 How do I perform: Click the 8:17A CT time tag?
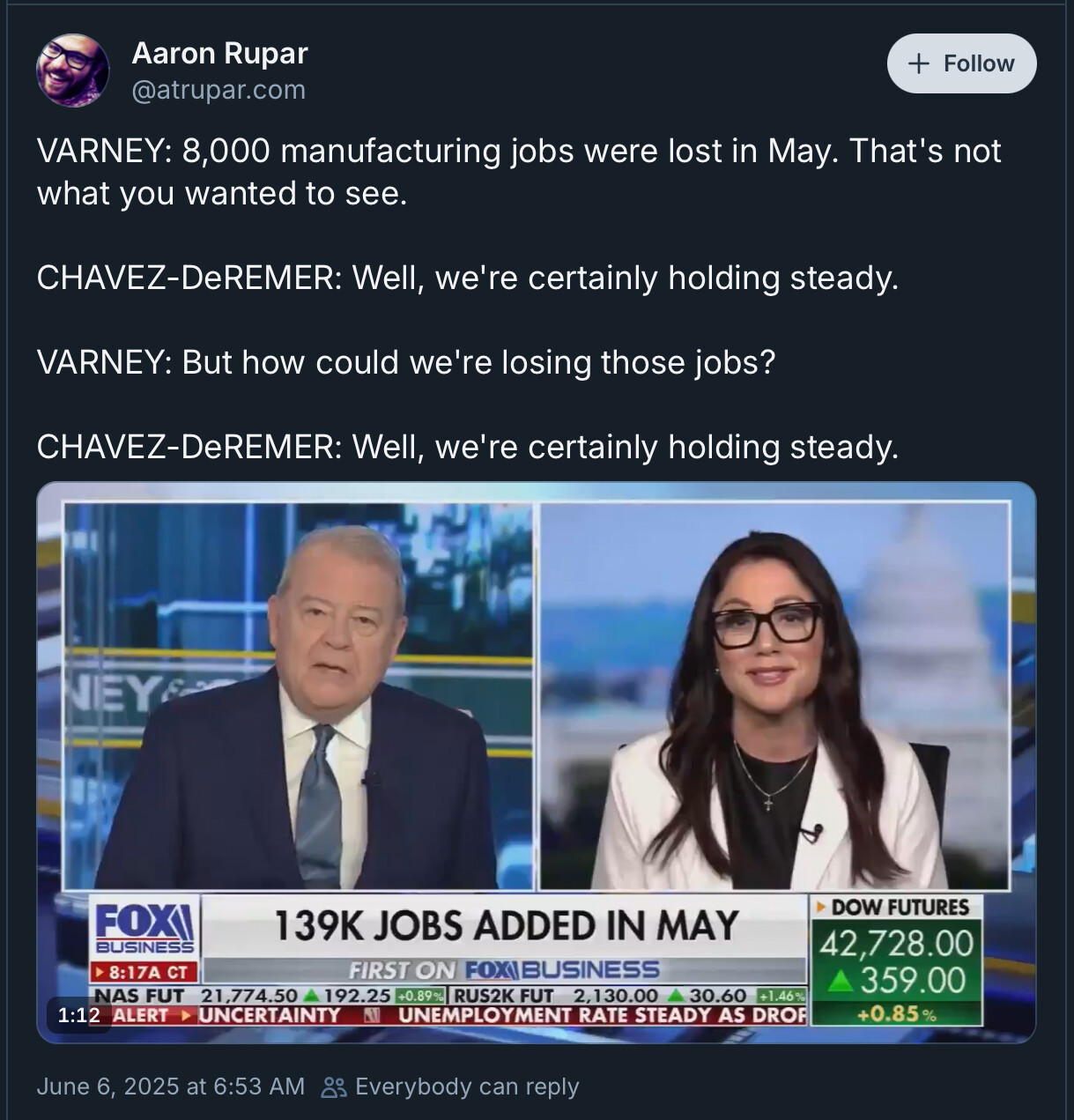(x=145, y=972)
